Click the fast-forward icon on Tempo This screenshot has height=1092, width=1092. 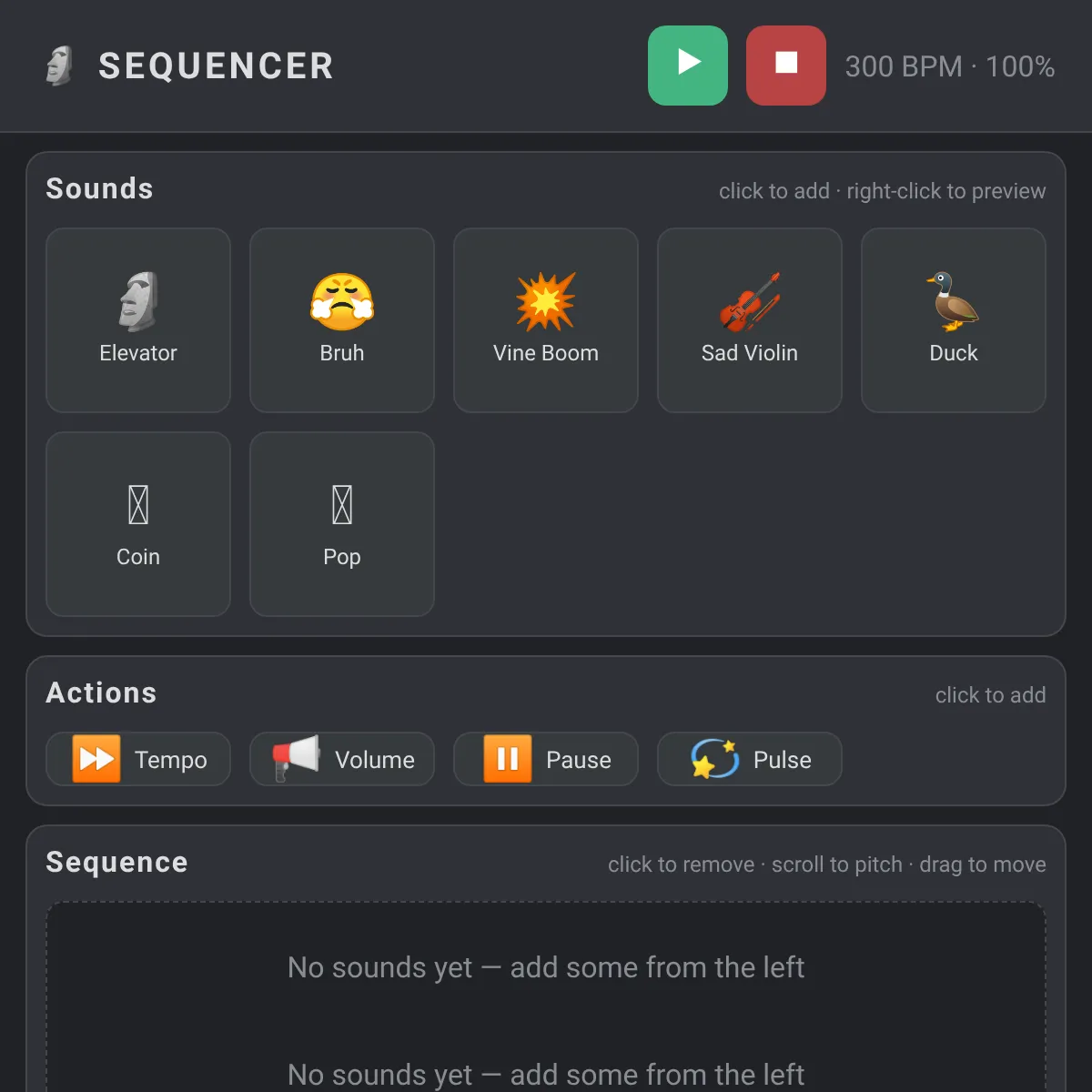[x=96, y=759]
